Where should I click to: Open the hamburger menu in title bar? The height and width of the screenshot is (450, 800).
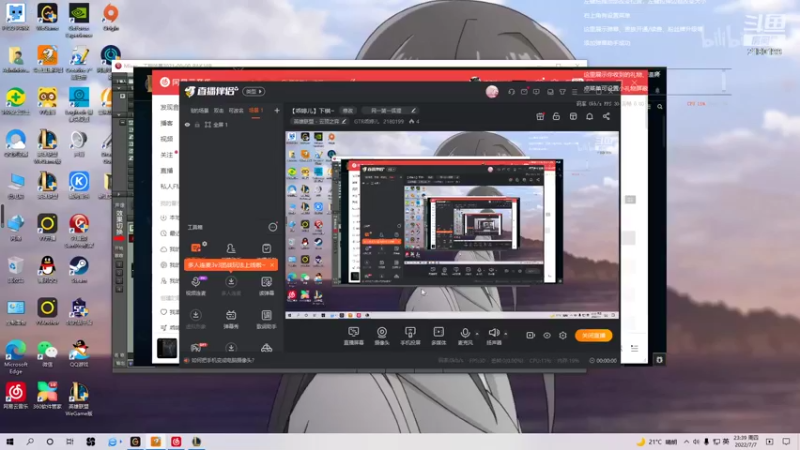coord(575,92)
